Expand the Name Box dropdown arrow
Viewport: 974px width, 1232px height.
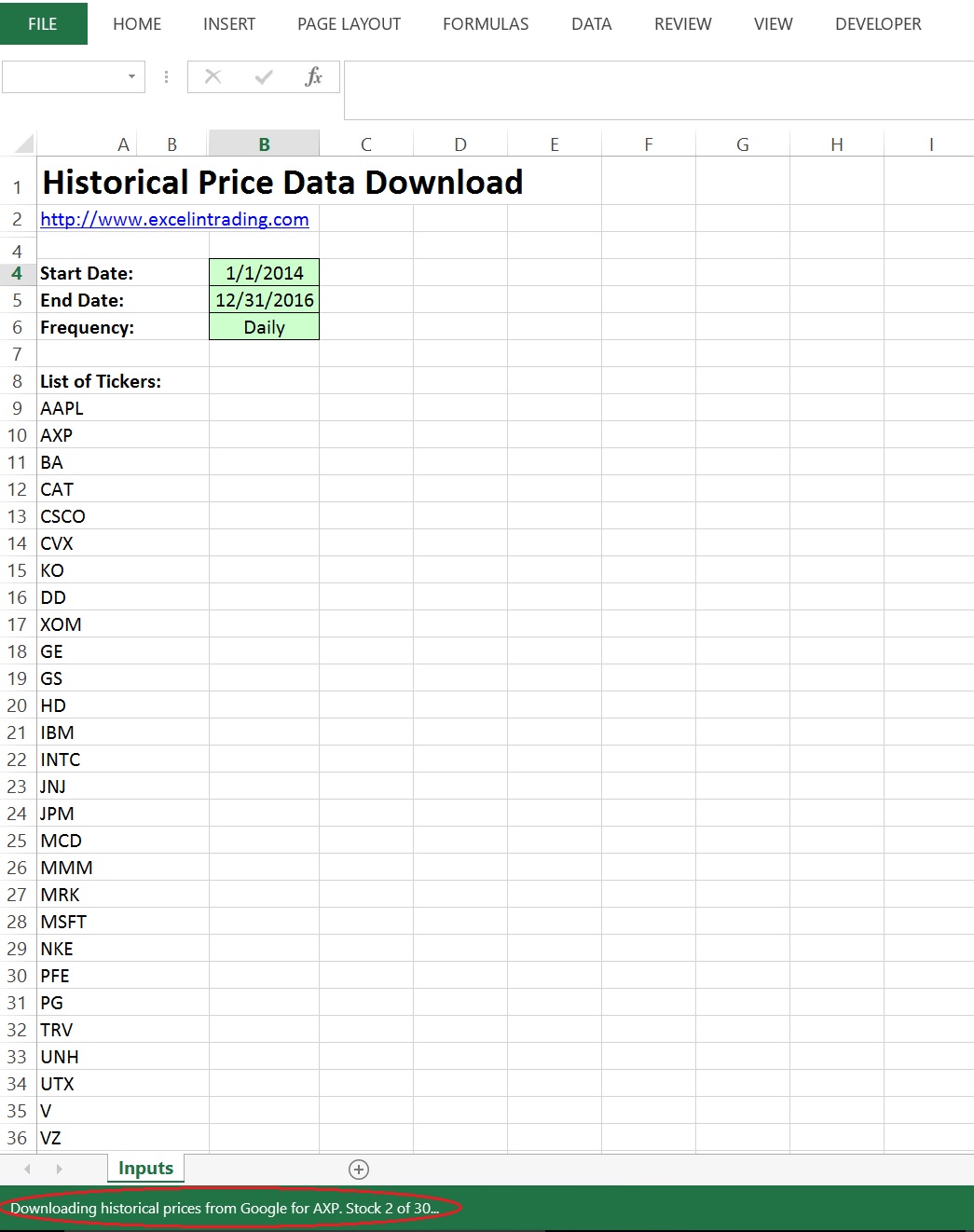point(131,76)
